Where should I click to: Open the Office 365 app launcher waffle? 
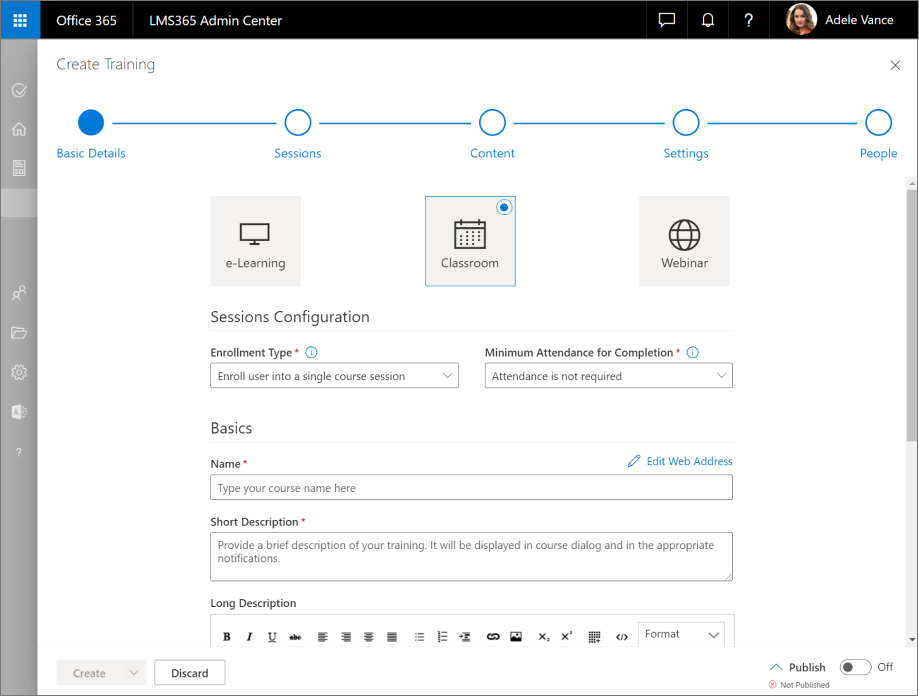pos(19,20)
